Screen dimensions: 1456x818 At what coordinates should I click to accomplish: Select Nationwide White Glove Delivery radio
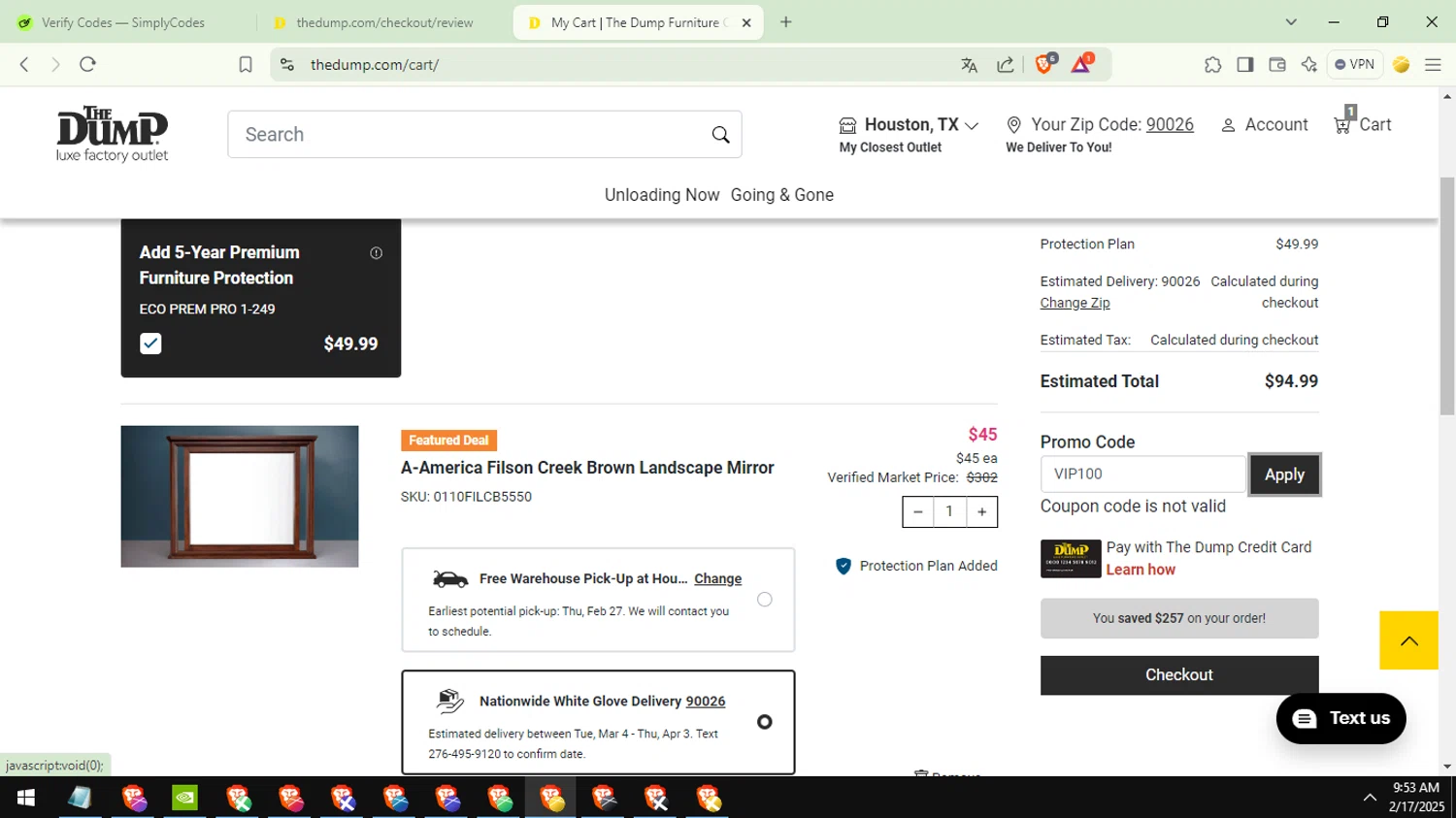tap(765, 722)
